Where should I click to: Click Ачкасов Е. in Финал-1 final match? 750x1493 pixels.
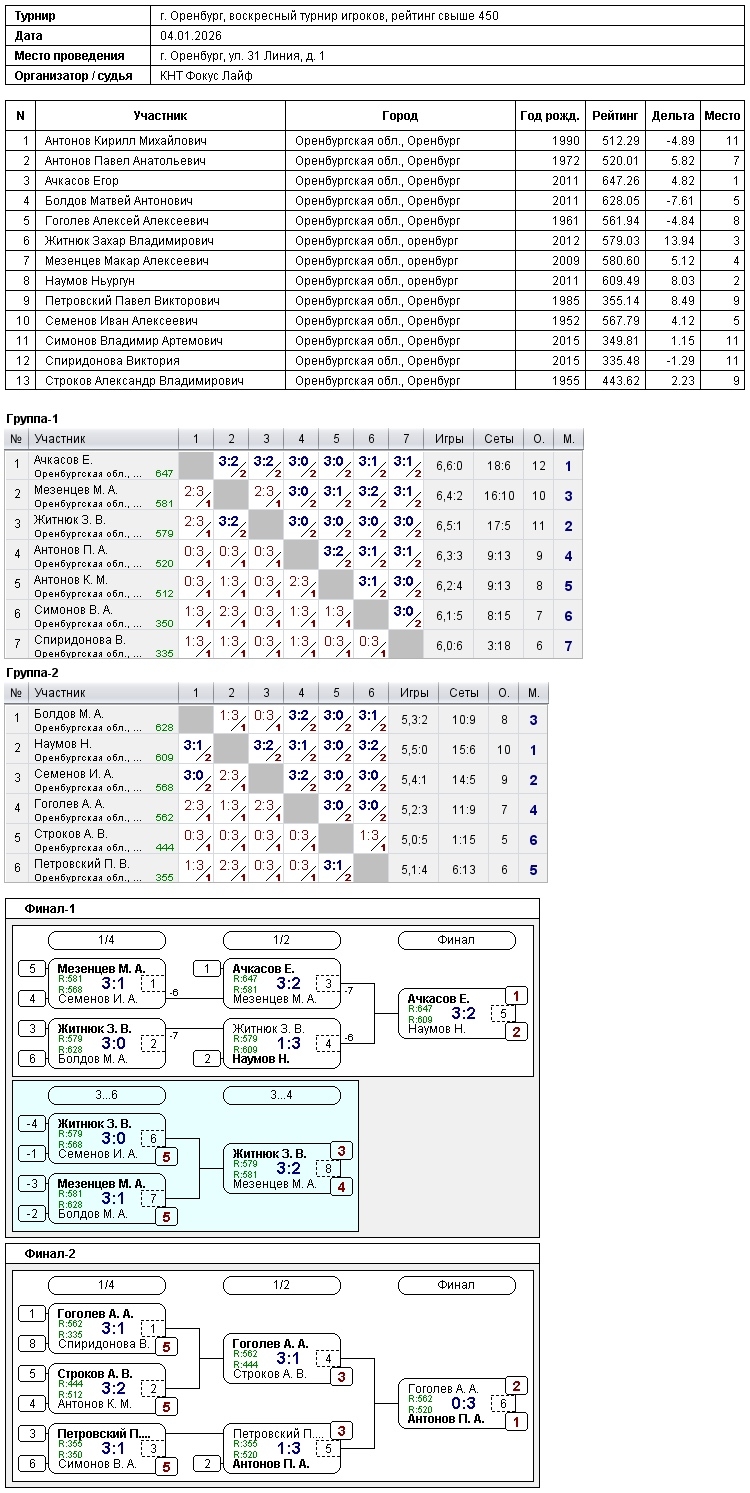tap(438, 999)
